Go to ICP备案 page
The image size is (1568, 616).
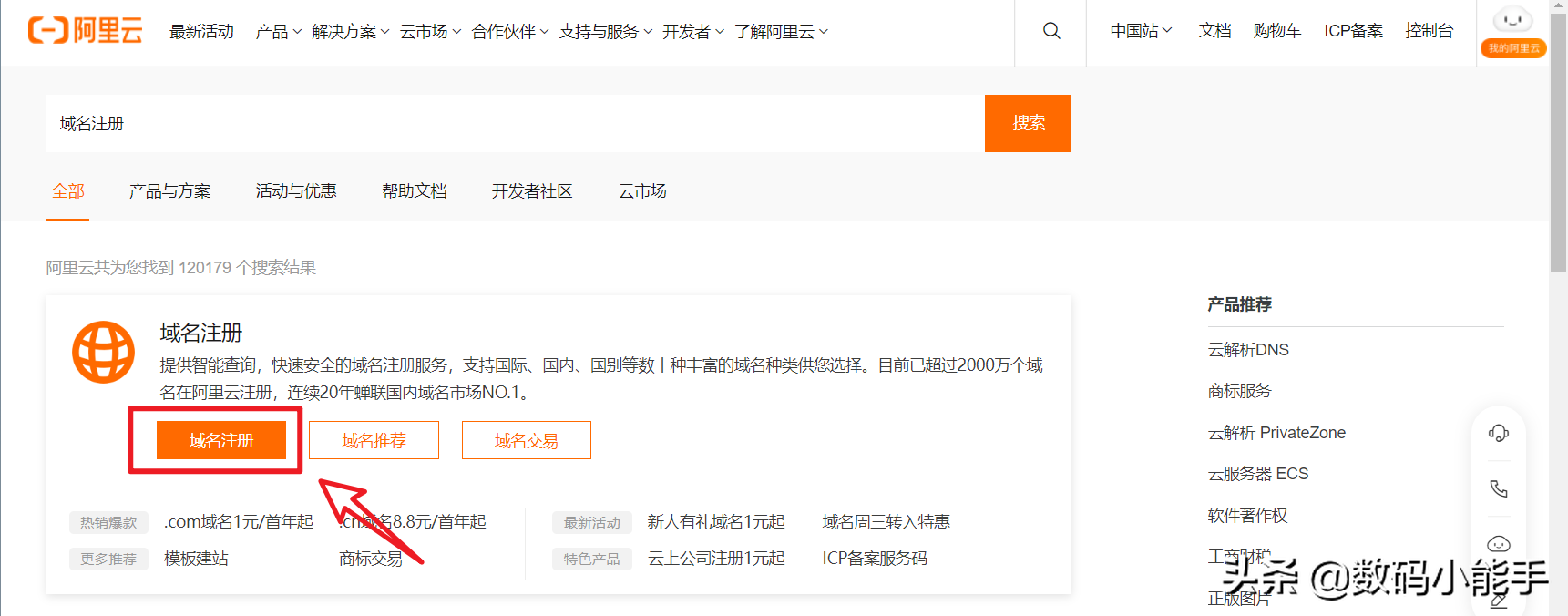tap(1353, 31)
